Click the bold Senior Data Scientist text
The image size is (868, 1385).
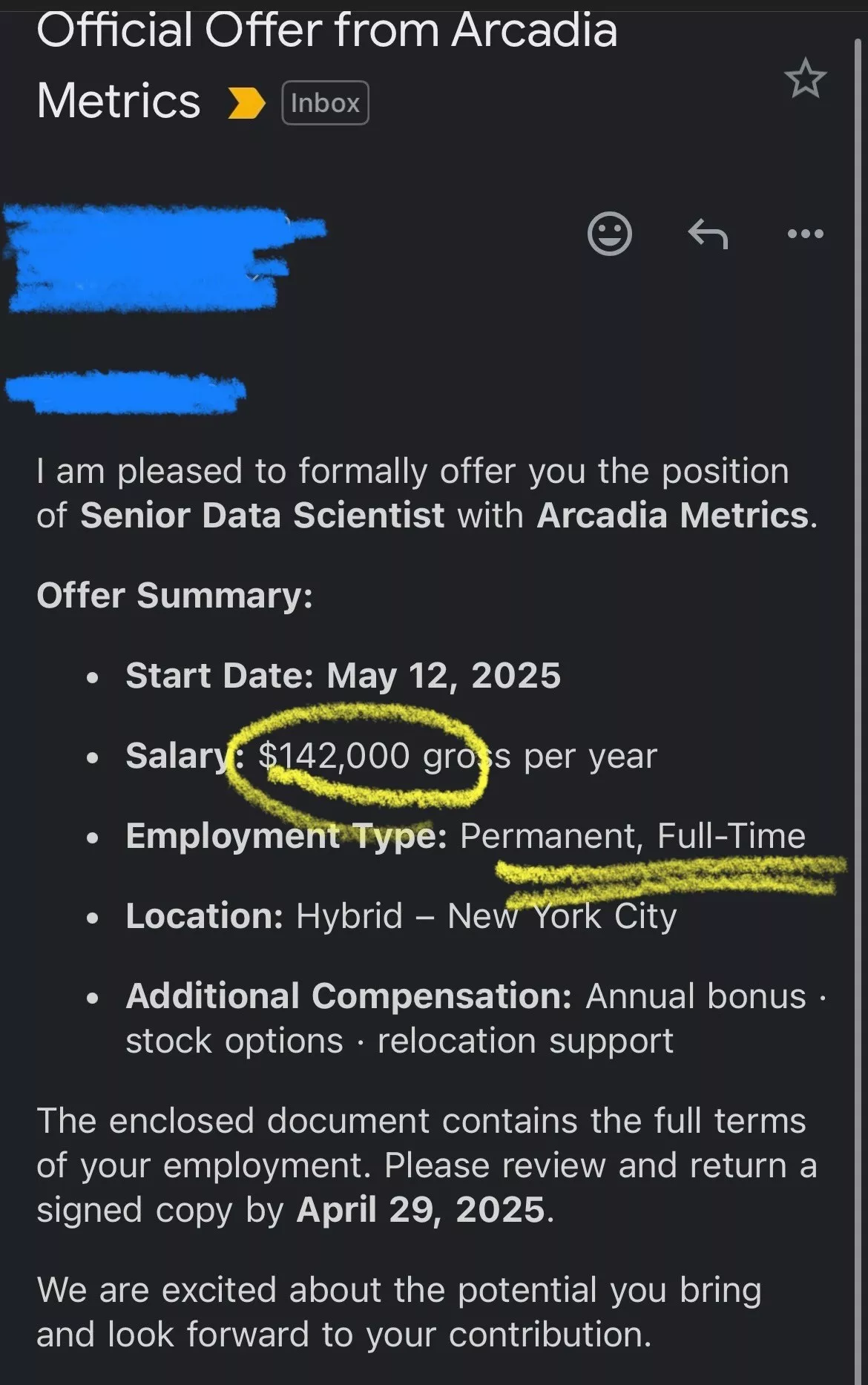click(262, 515)
